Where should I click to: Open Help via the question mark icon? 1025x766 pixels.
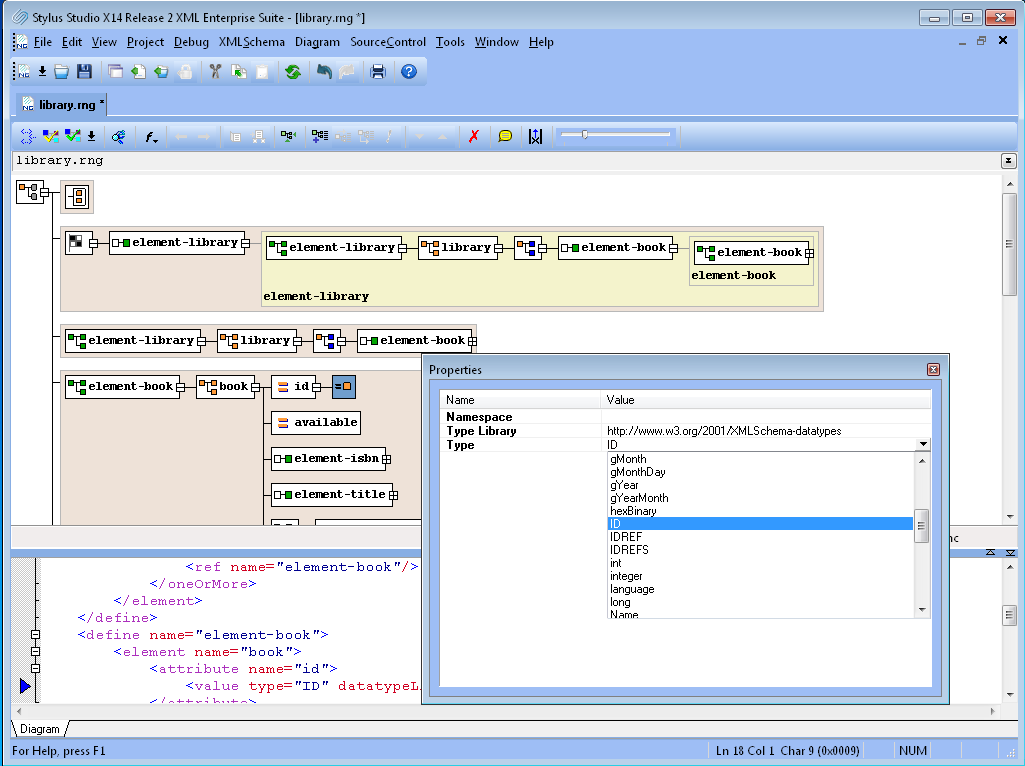tap(410, 71)
